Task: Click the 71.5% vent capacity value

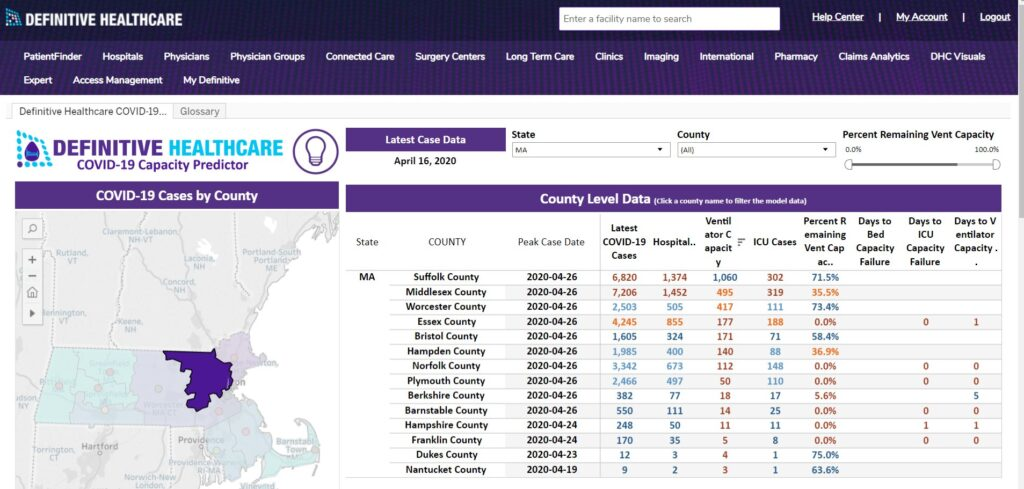Action: [x=825, y=277]
